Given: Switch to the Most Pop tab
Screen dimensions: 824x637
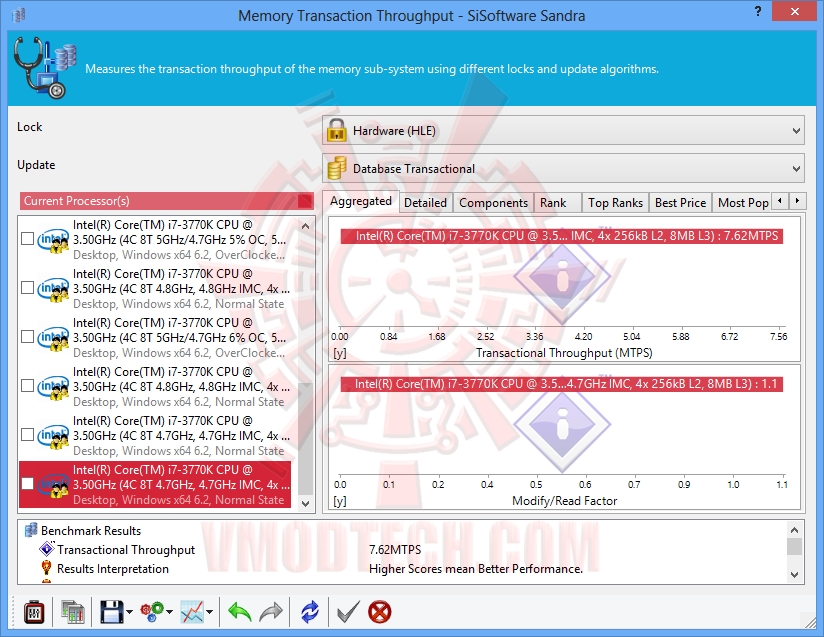Looking at the screenshot, I should coord(743,203).
